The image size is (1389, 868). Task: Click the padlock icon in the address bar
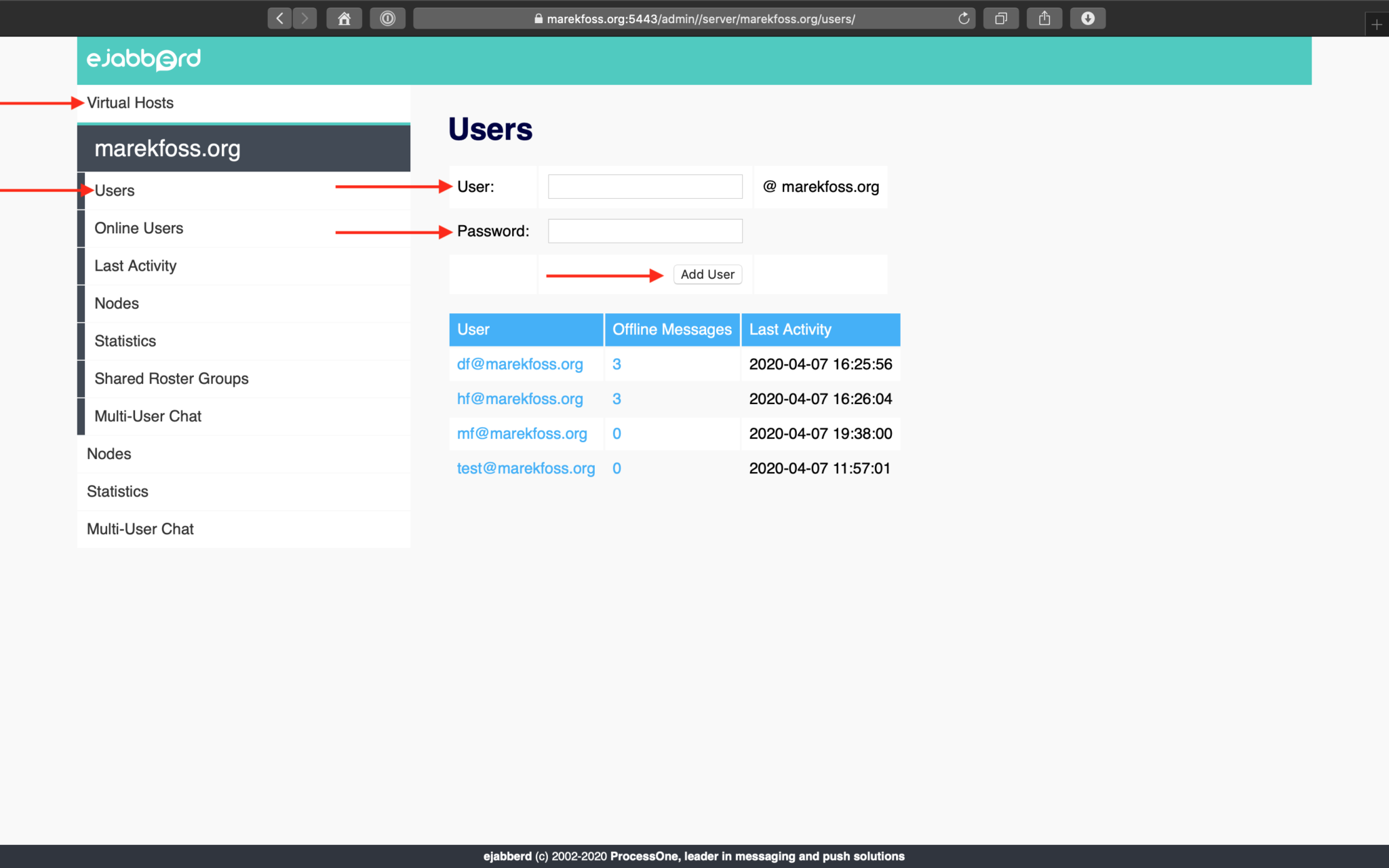[538, 18]
